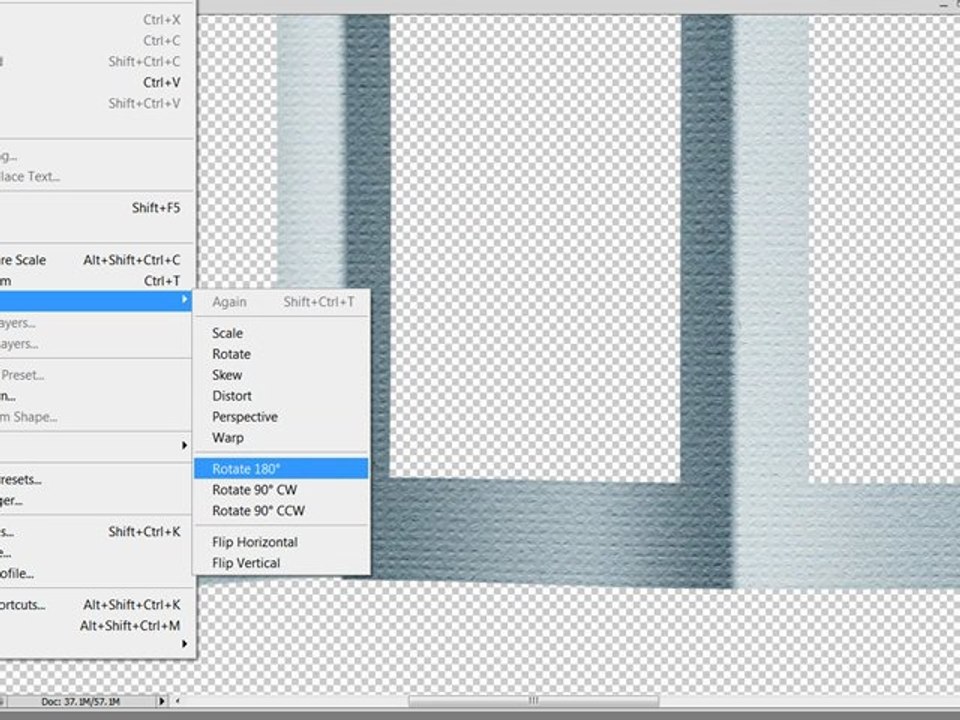Select the plain Rotate transform option
960x720 pixels.
tap(281, 354)
